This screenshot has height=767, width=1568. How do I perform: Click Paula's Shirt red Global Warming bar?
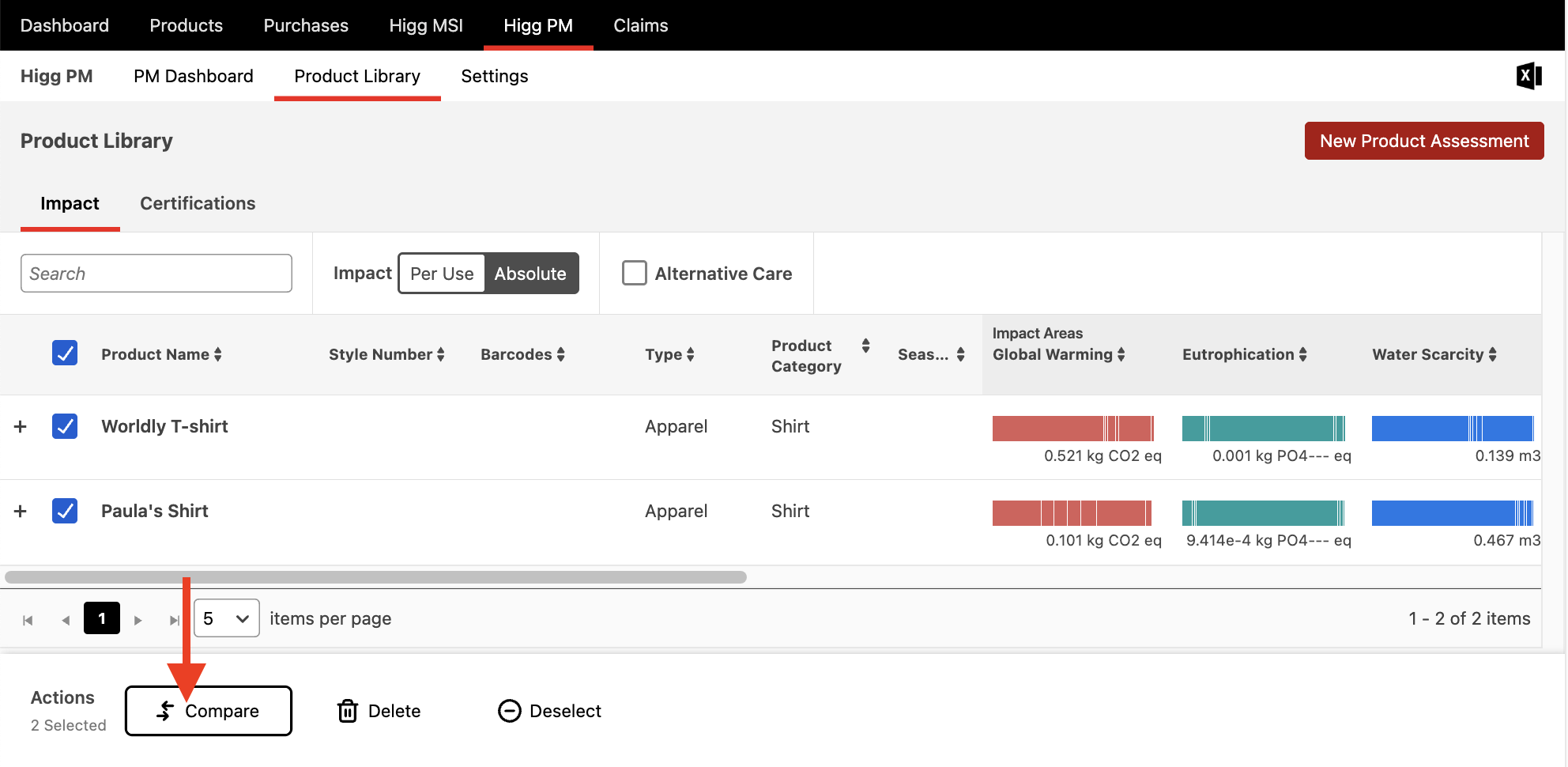coord(1072,512)
